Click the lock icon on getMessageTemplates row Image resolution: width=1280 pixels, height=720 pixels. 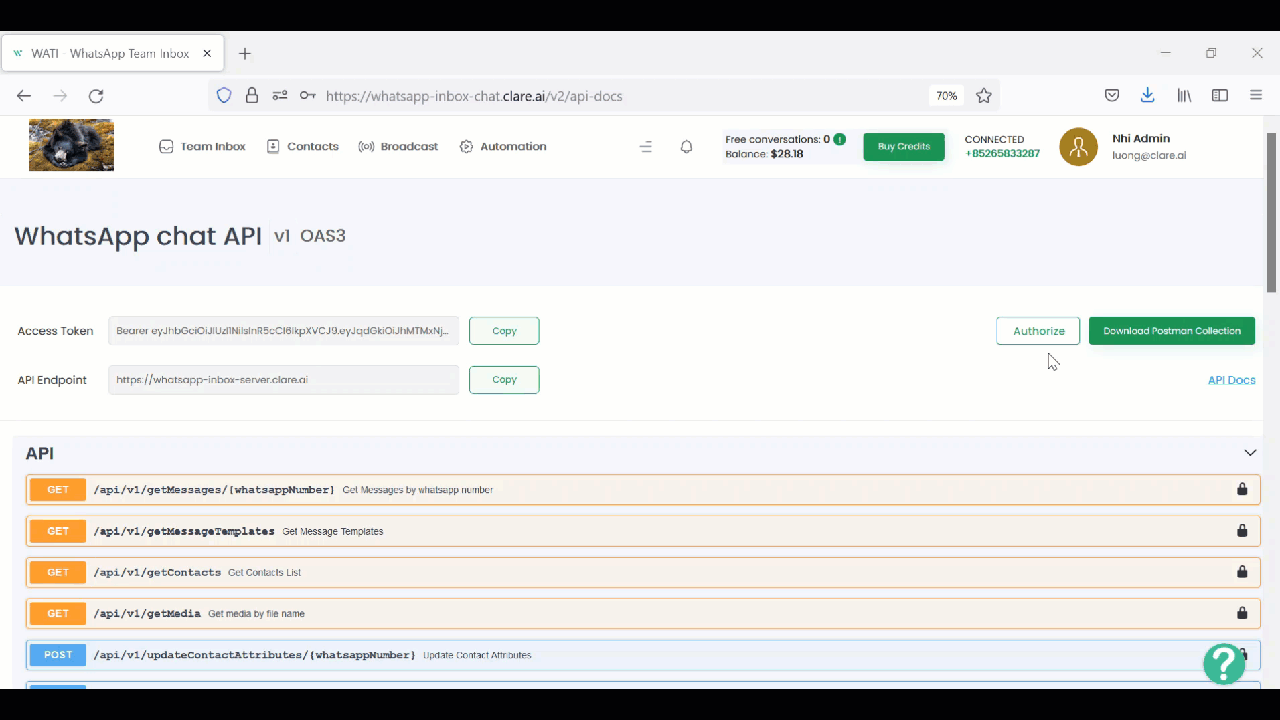tap(1242, 530)
